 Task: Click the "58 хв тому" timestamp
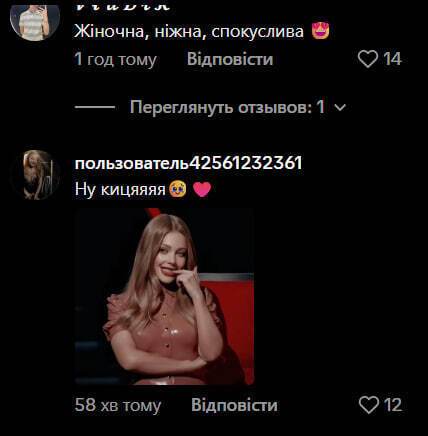tap(118, 405)
